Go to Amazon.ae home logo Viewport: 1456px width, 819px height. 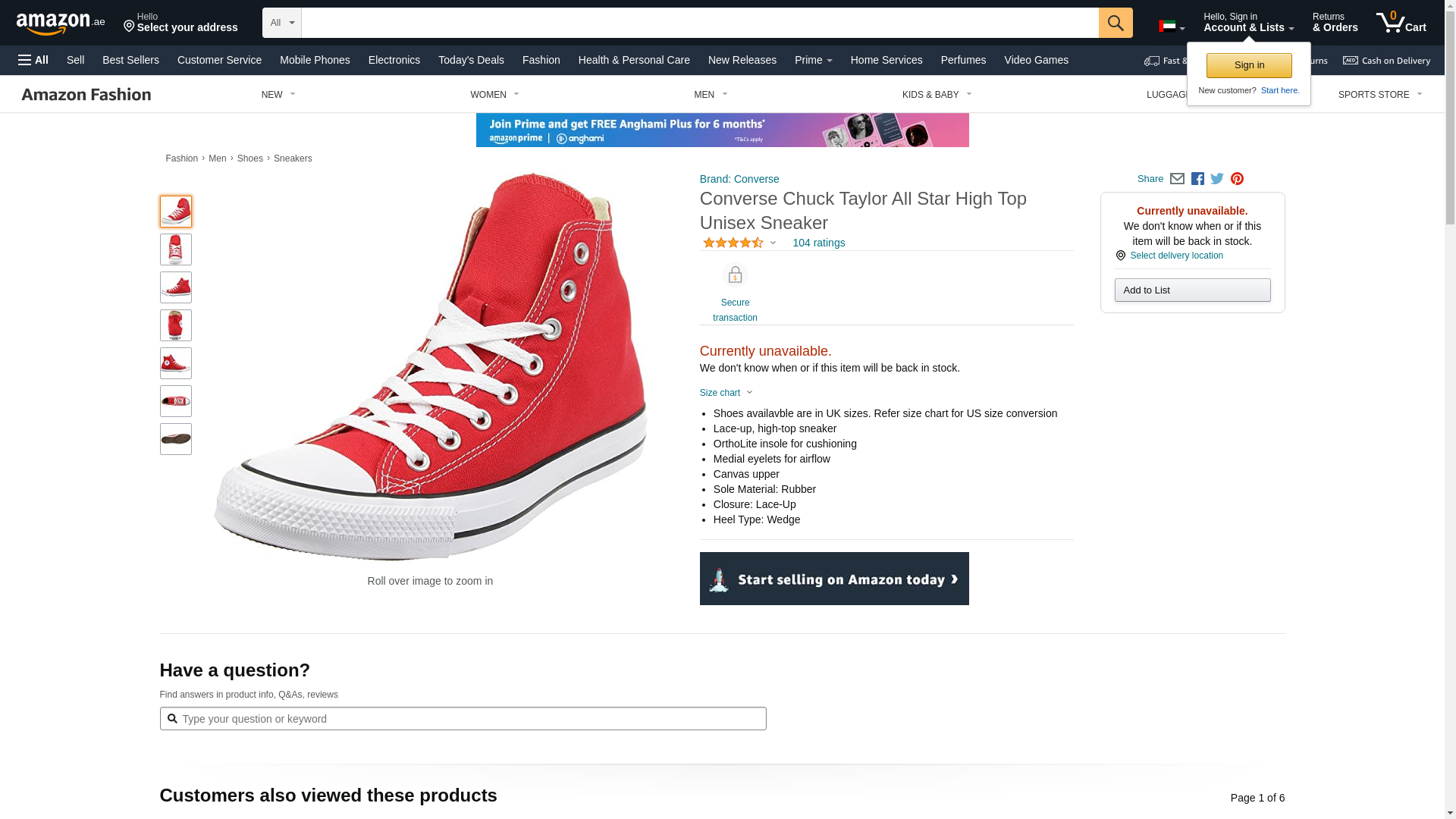pyautogui.click(x=61, y=23)
